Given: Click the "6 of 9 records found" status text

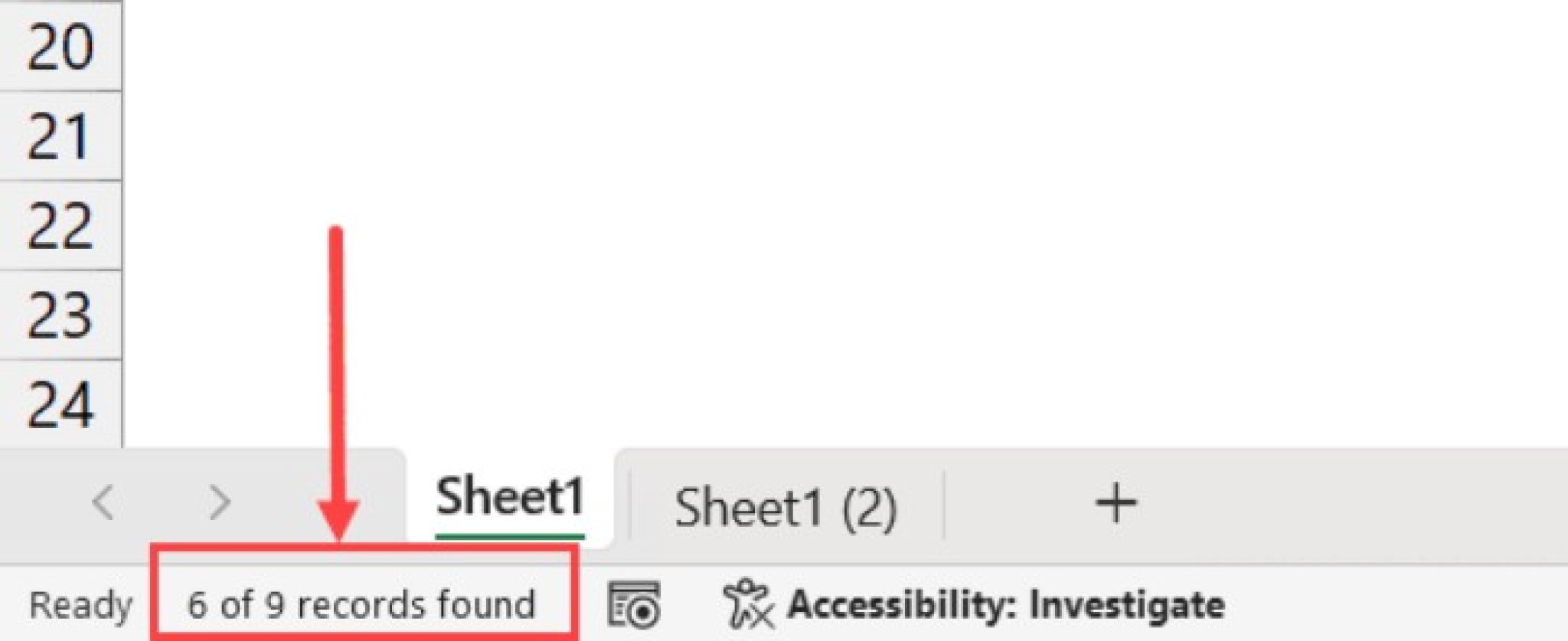Looking at the screenshot, I should point(360,604).
